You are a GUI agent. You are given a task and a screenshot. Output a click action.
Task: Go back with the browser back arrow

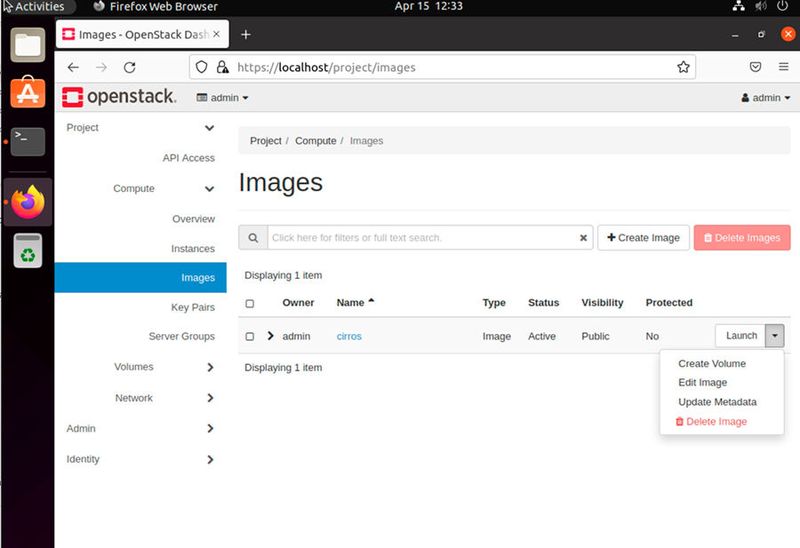73,67
